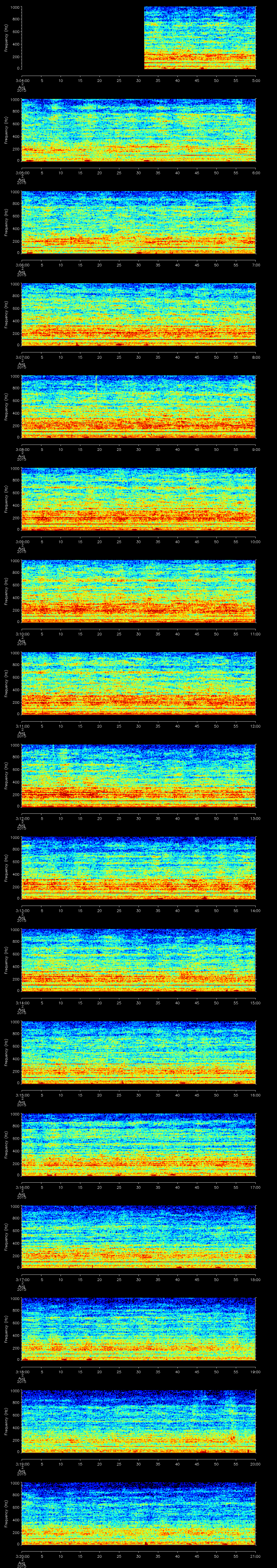Click the spectrogram panel starting at 3:12:00
Screen dimensions: 277x1568
tap(139, 777)
